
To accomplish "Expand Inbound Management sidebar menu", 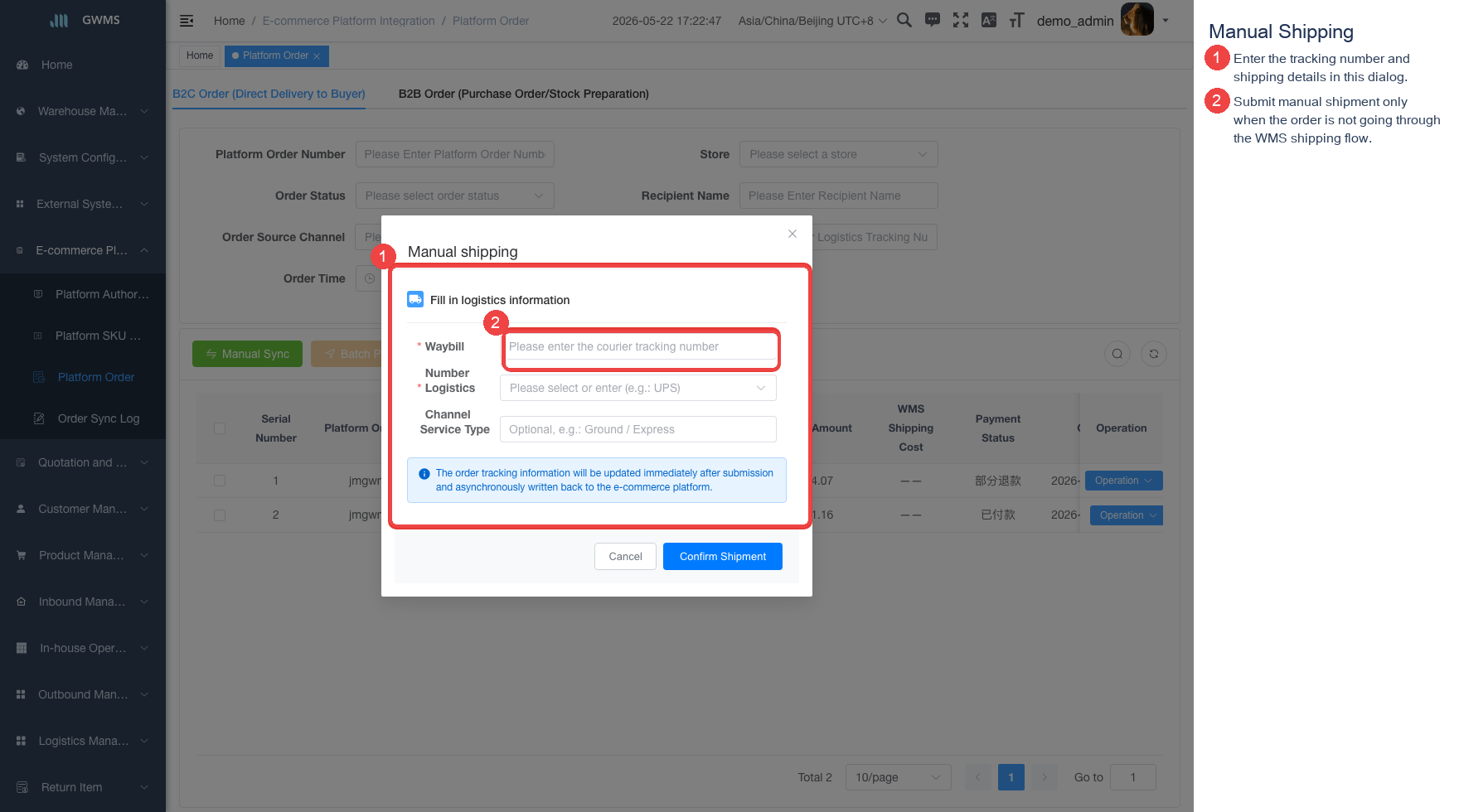I will click(x=83, y=602).
